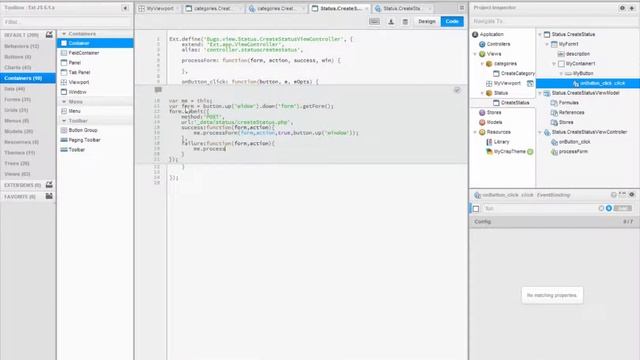
Task: Select the Panel component
Action: [95, 62]
